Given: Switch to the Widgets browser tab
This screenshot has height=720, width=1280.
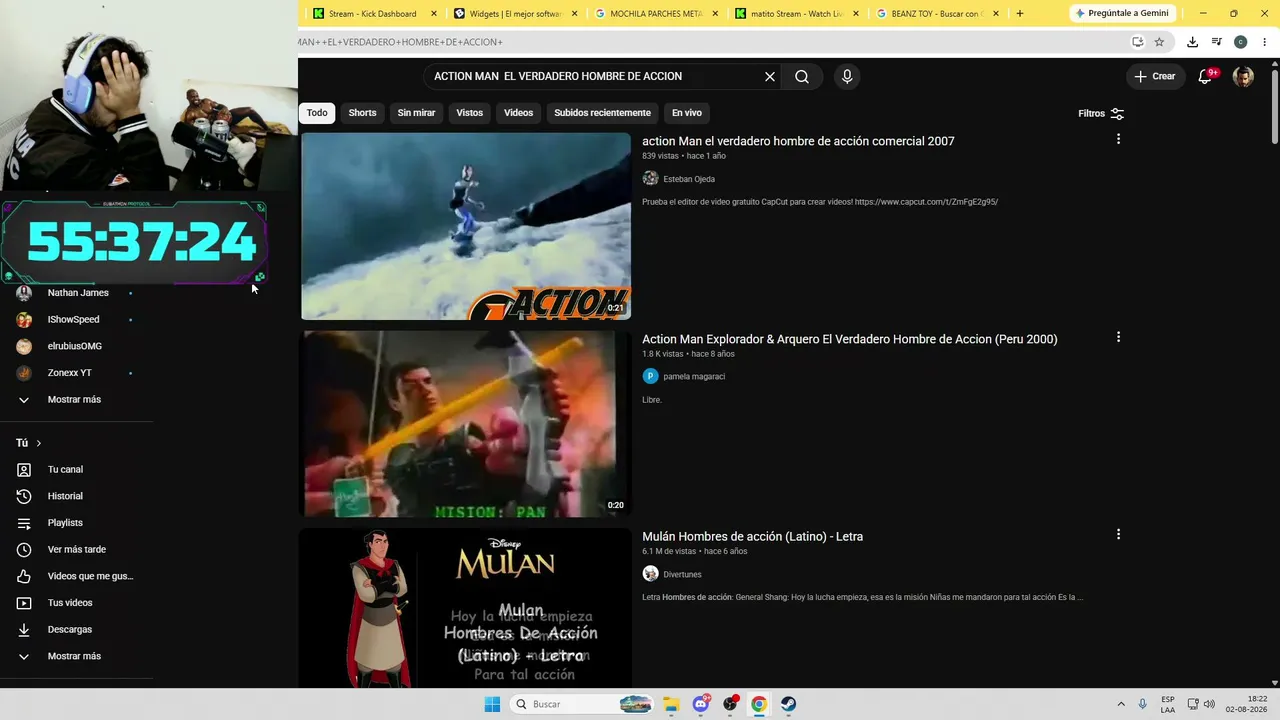Looking at the screenshot, I should [x=515, y=14].
